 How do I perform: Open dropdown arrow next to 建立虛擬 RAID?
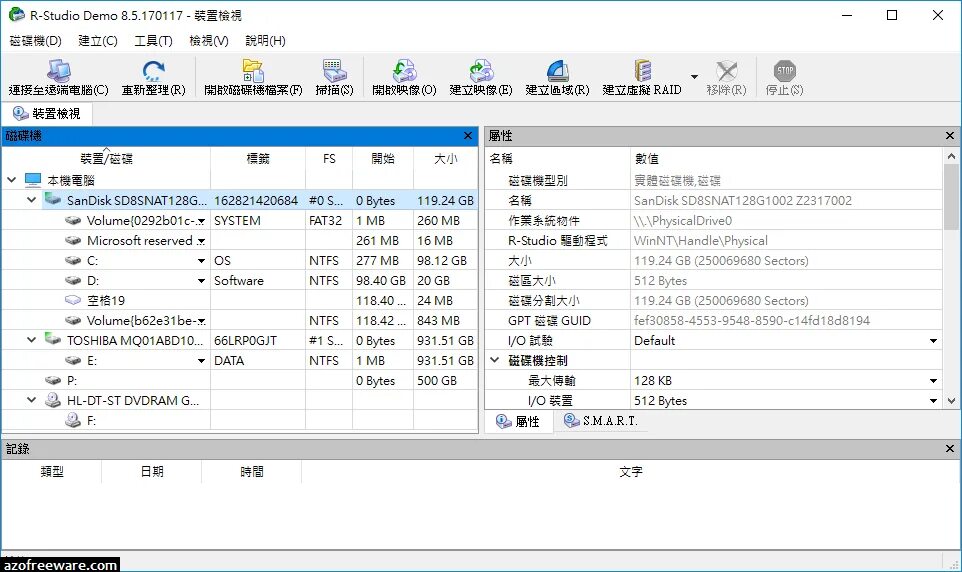[695, 77]
